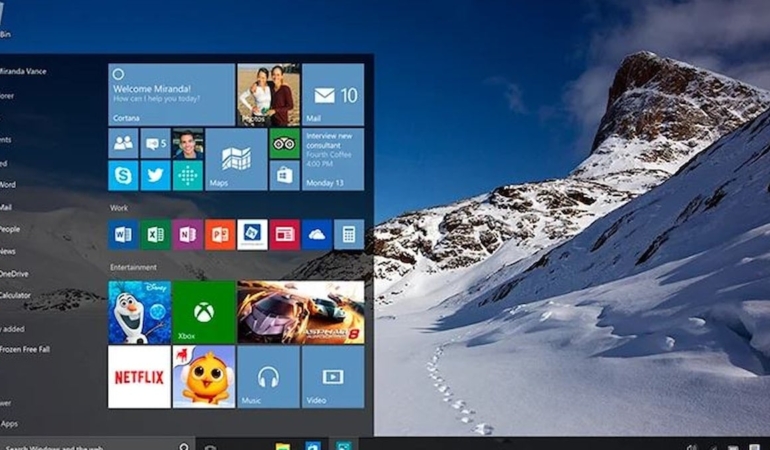Click the microphone icon in the search box
The height and width of the screenshot is (450, 770).
pyautogui.click(x=184, y=447)
